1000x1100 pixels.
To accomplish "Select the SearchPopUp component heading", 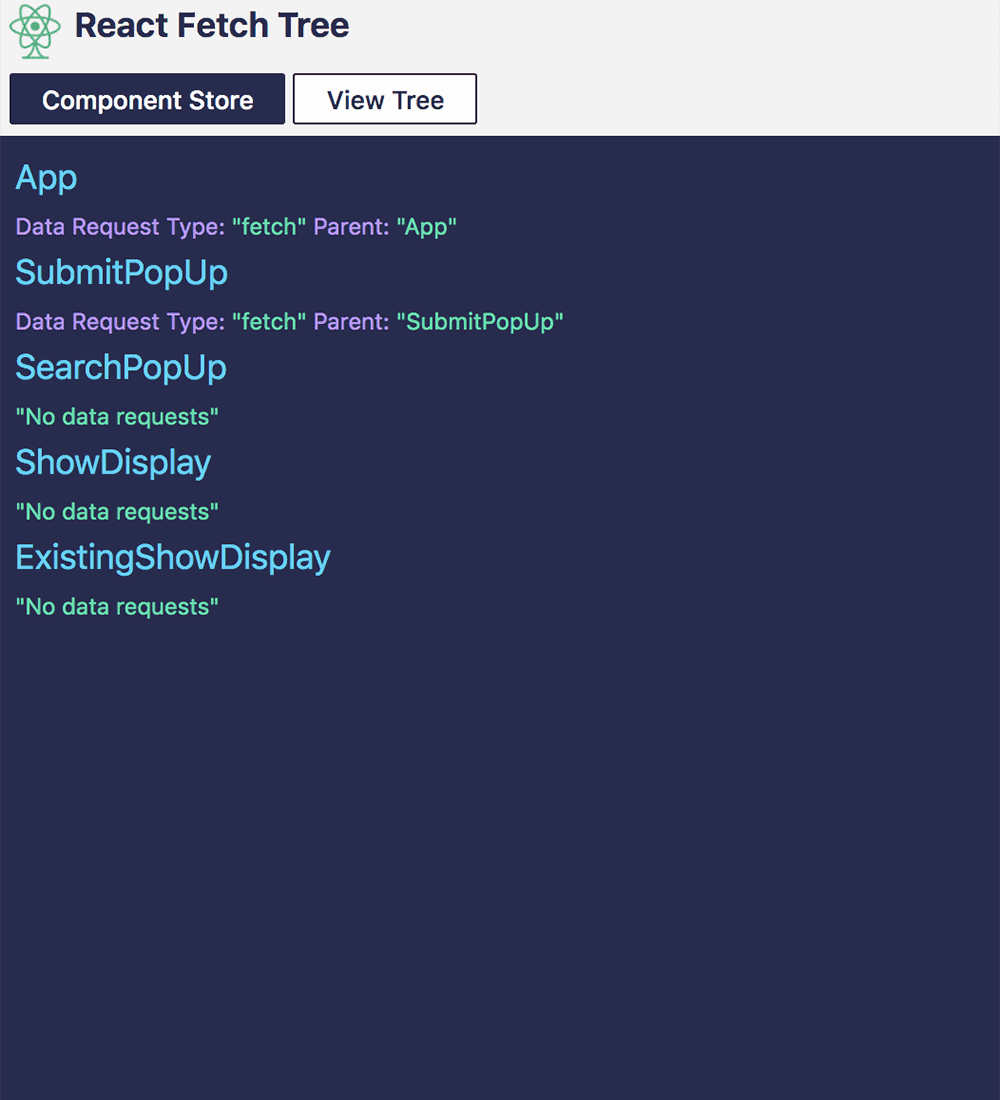I will coord(121,368).
